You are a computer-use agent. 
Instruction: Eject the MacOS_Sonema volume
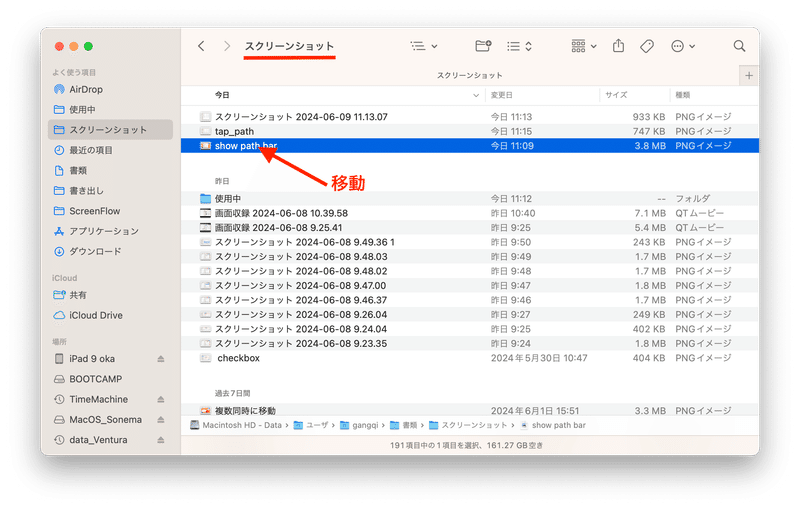click(161, 420)
